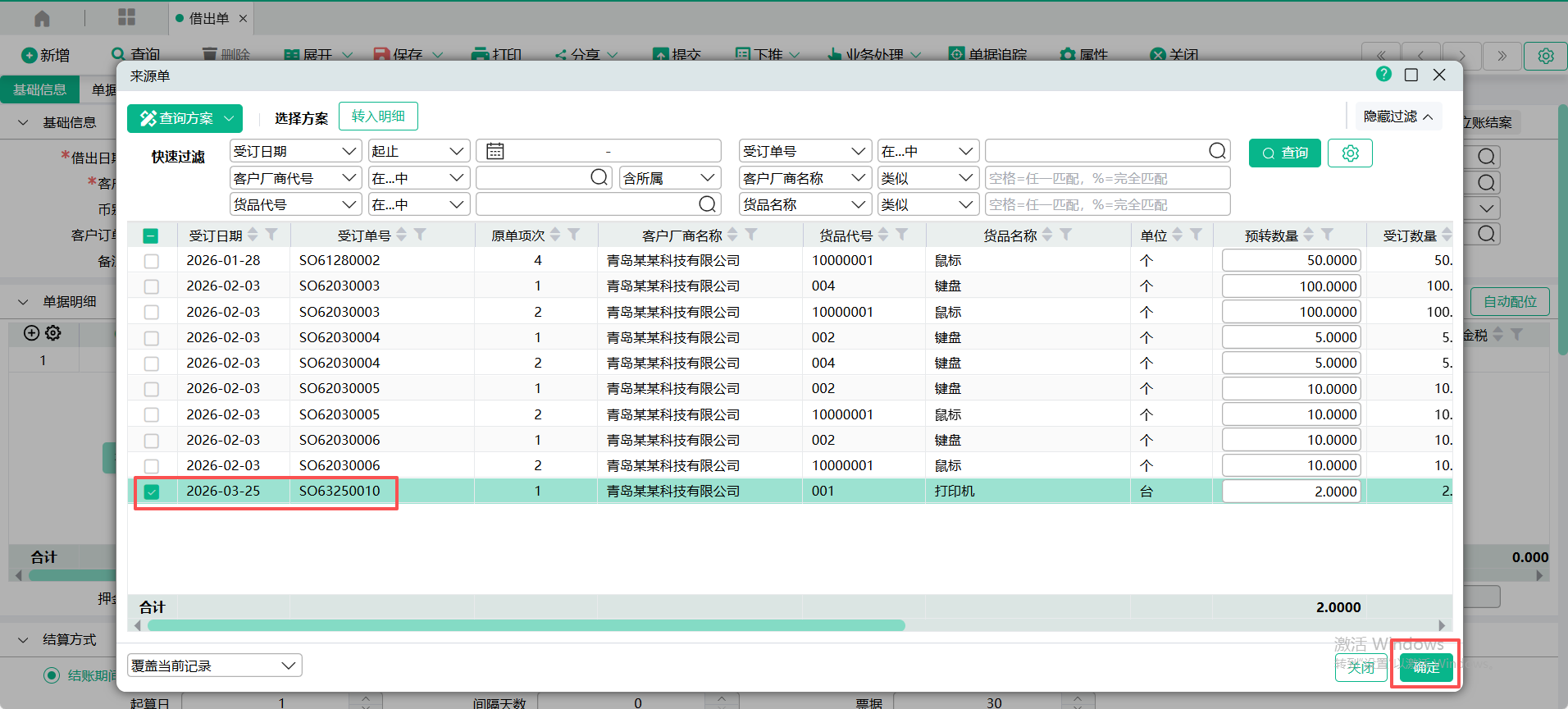Collapse filters with 隐藏过滤
This screenshot has width=1568, height=709.
click(1397, 117)
